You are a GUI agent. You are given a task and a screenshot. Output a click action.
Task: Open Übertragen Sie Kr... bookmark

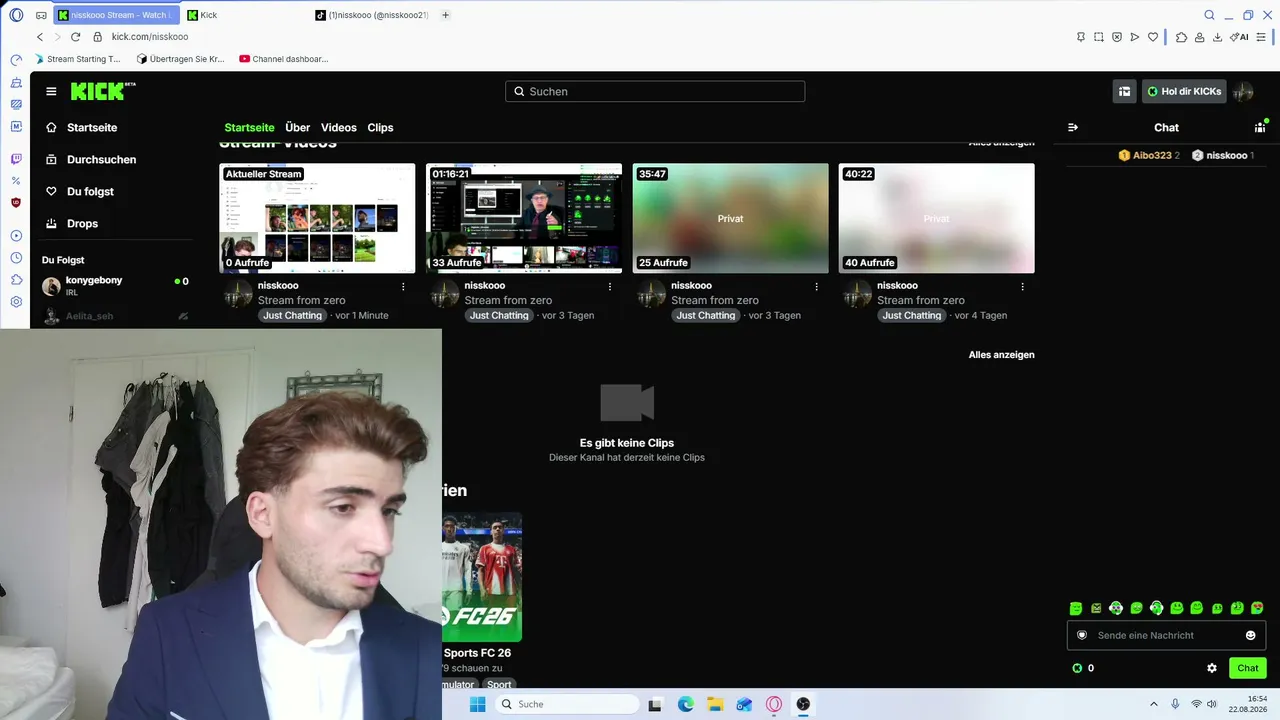pos(180,59)
